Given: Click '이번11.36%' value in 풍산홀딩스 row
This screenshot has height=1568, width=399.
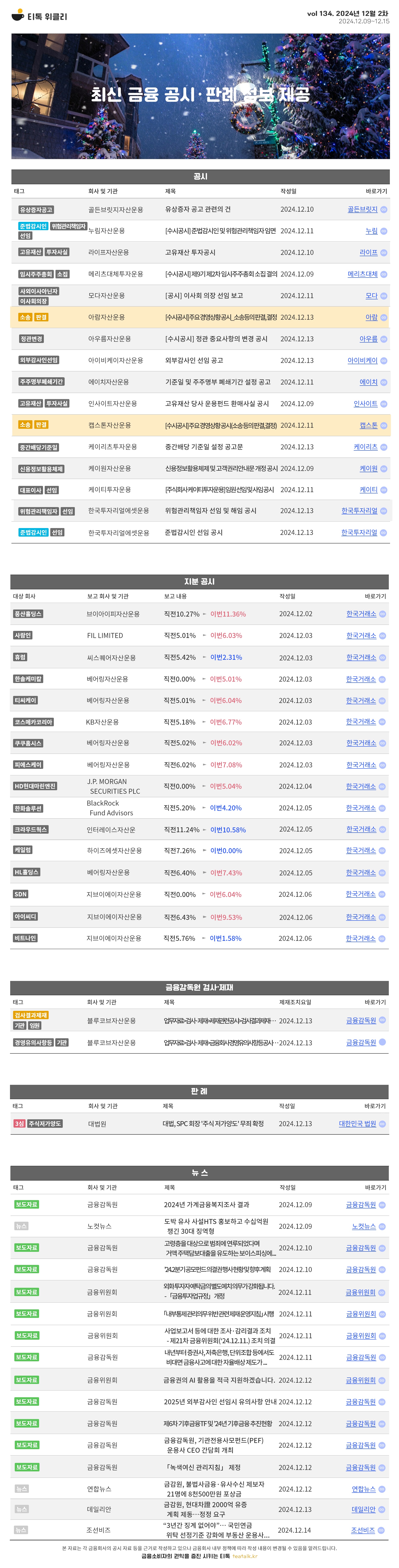Looking at the screenshot, I should point(228,614).
